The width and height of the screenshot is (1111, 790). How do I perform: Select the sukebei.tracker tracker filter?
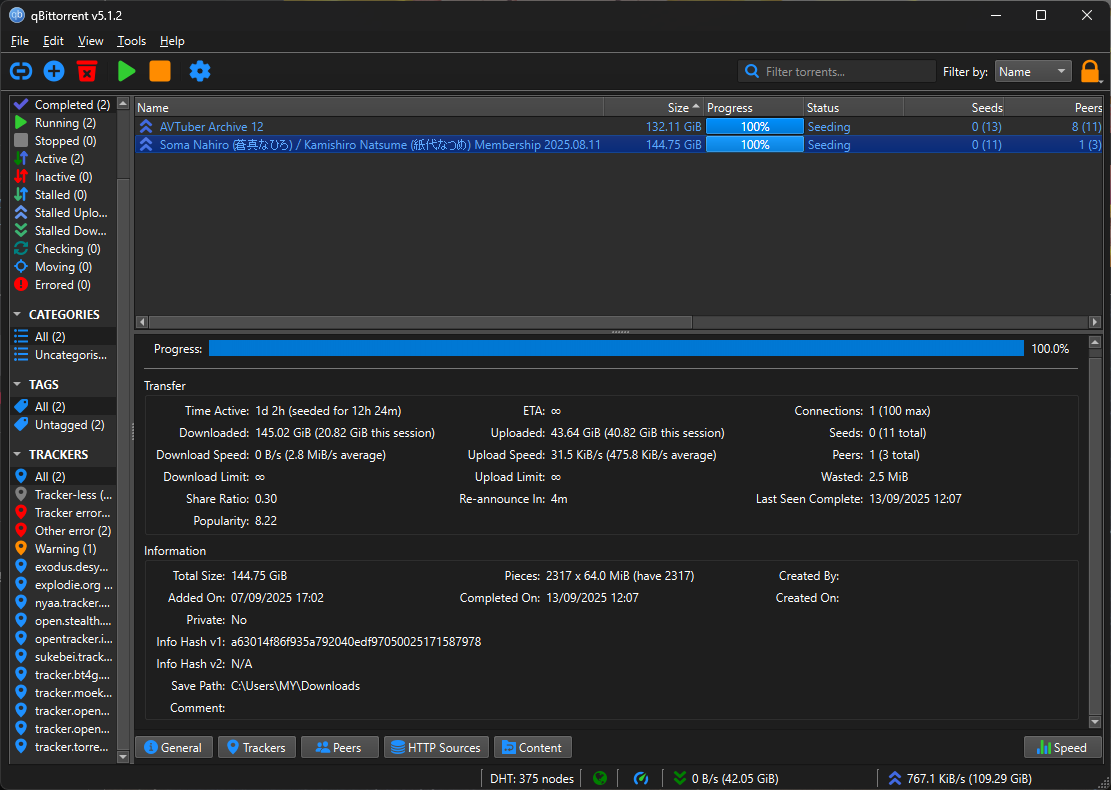point(63,657)
